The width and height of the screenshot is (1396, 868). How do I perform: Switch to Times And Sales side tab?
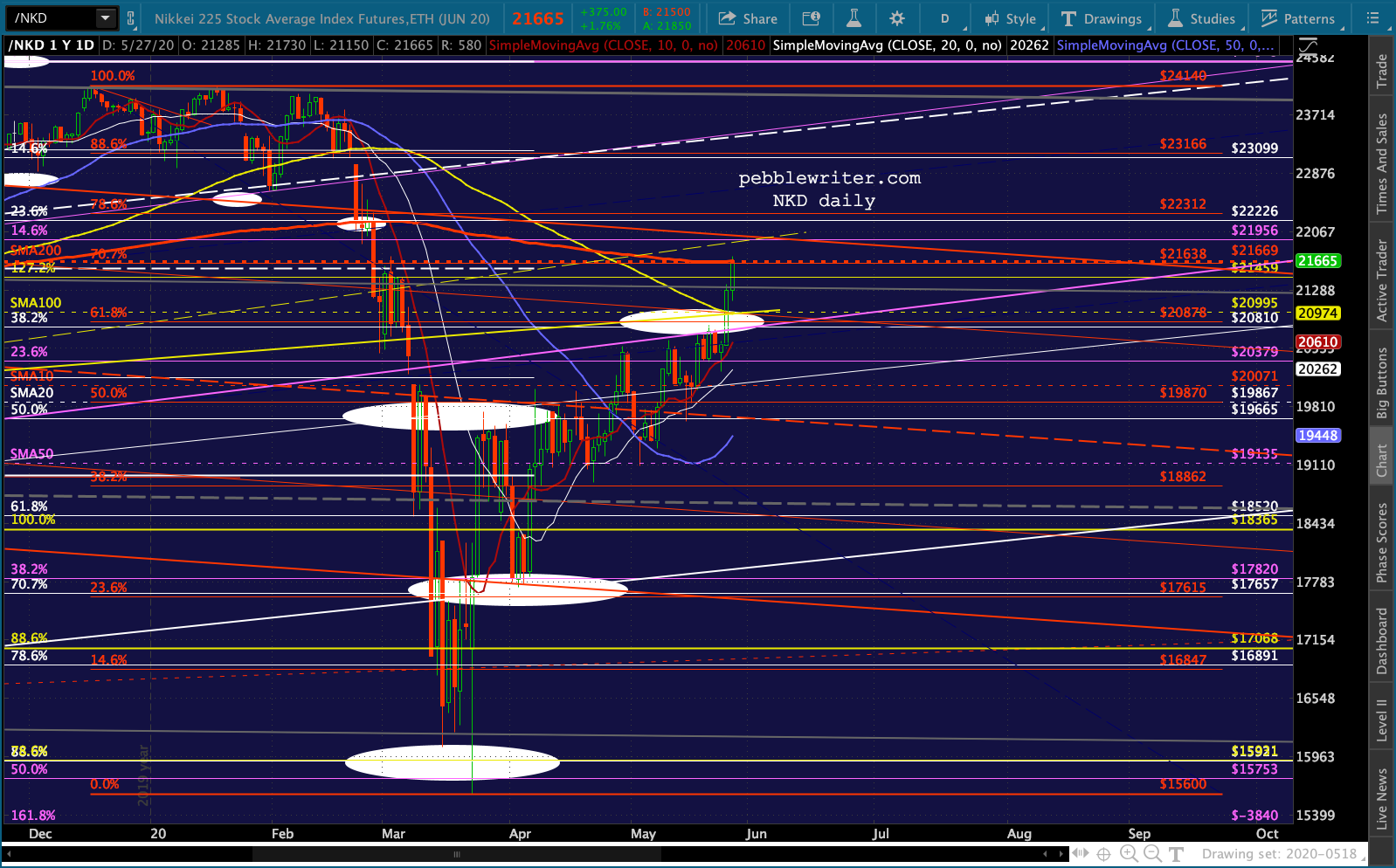coord(1382,163)
